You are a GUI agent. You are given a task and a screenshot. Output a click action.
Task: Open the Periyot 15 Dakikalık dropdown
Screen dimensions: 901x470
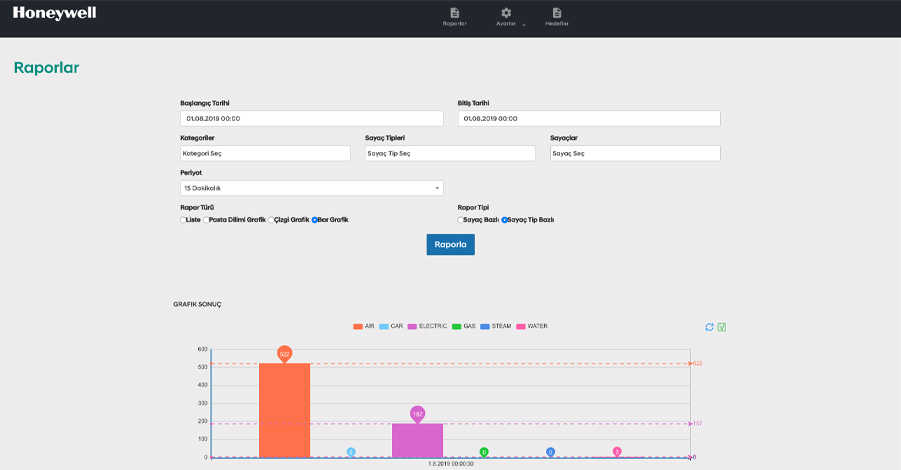[x=312, y=188]
